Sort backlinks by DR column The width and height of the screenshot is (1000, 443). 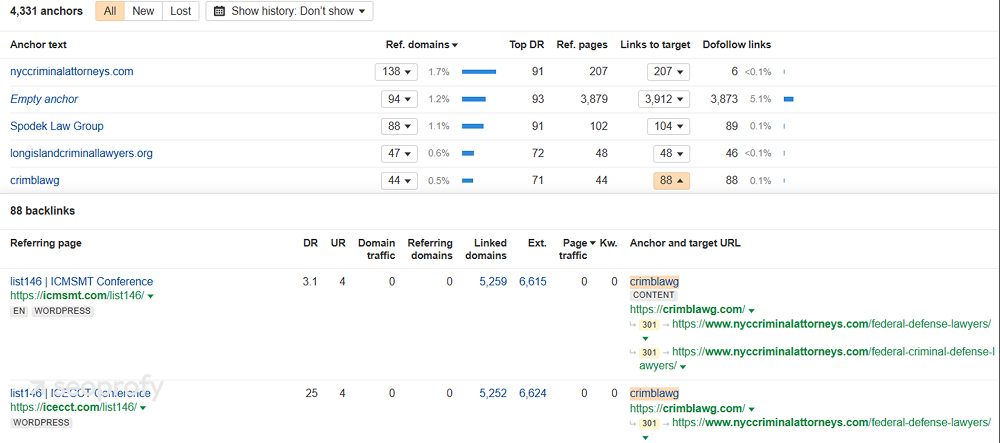click(310, 243)
